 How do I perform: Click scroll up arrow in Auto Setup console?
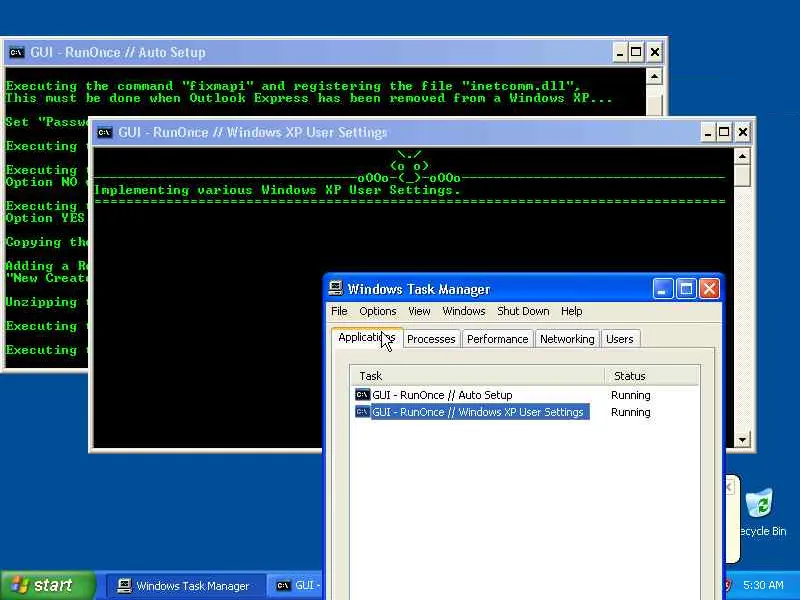coord(654,77)
